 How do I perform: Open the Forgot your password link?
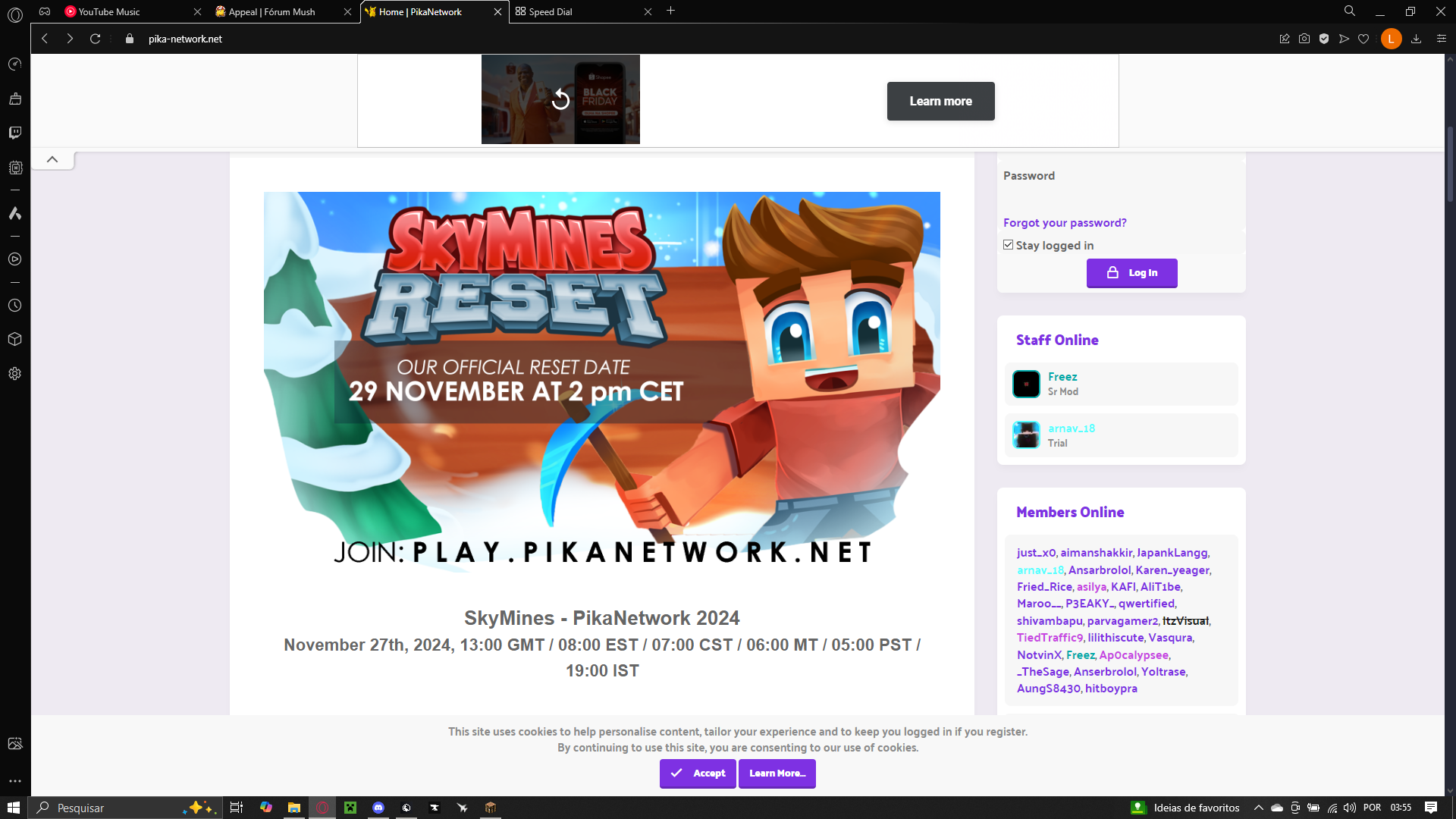tap(1065, 223)
